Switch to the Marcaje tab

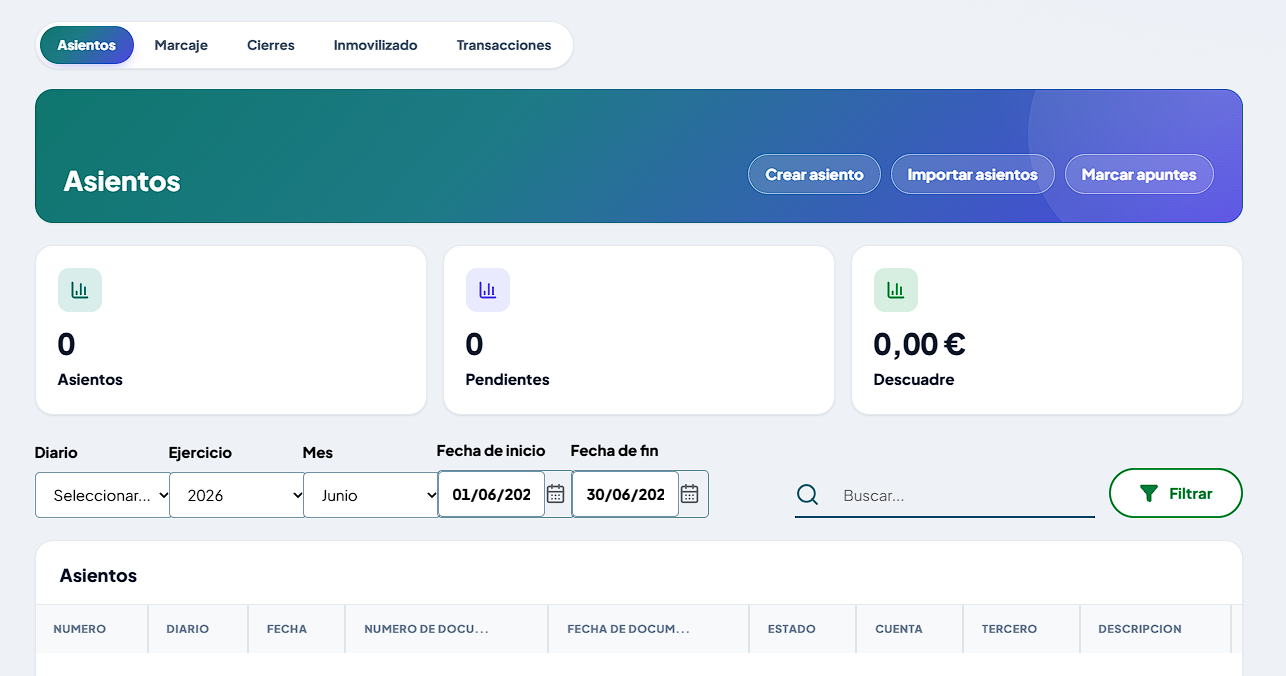point(181,45)
